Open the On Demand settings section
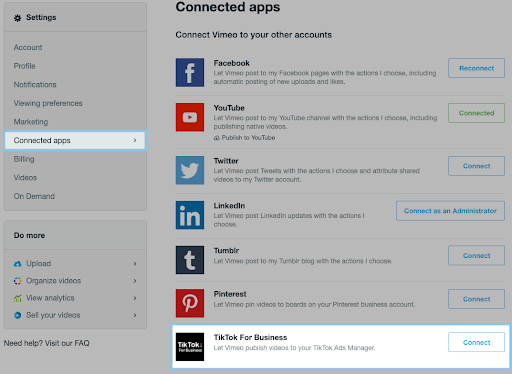 tap(34, 196)
